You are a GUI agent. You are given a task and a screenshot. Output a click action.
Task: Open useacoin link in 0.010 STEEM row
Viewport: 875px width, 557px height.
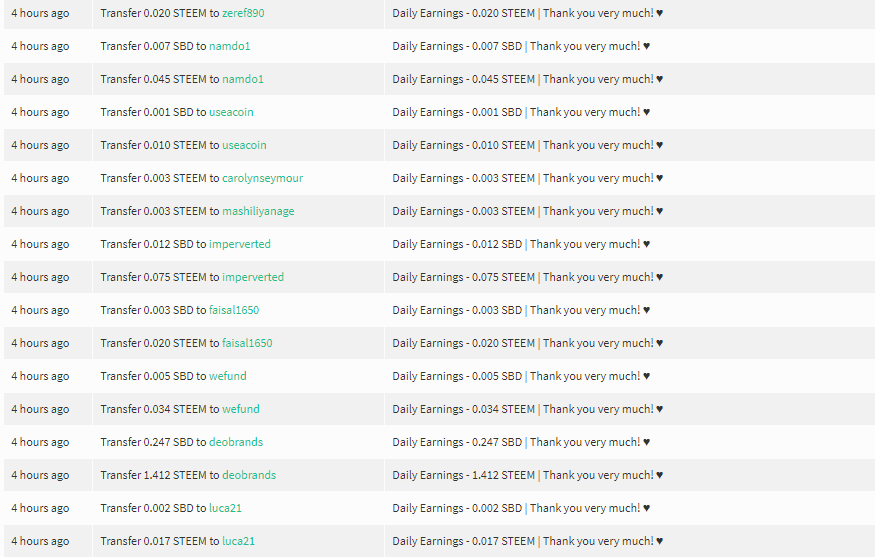coord(244,145)
